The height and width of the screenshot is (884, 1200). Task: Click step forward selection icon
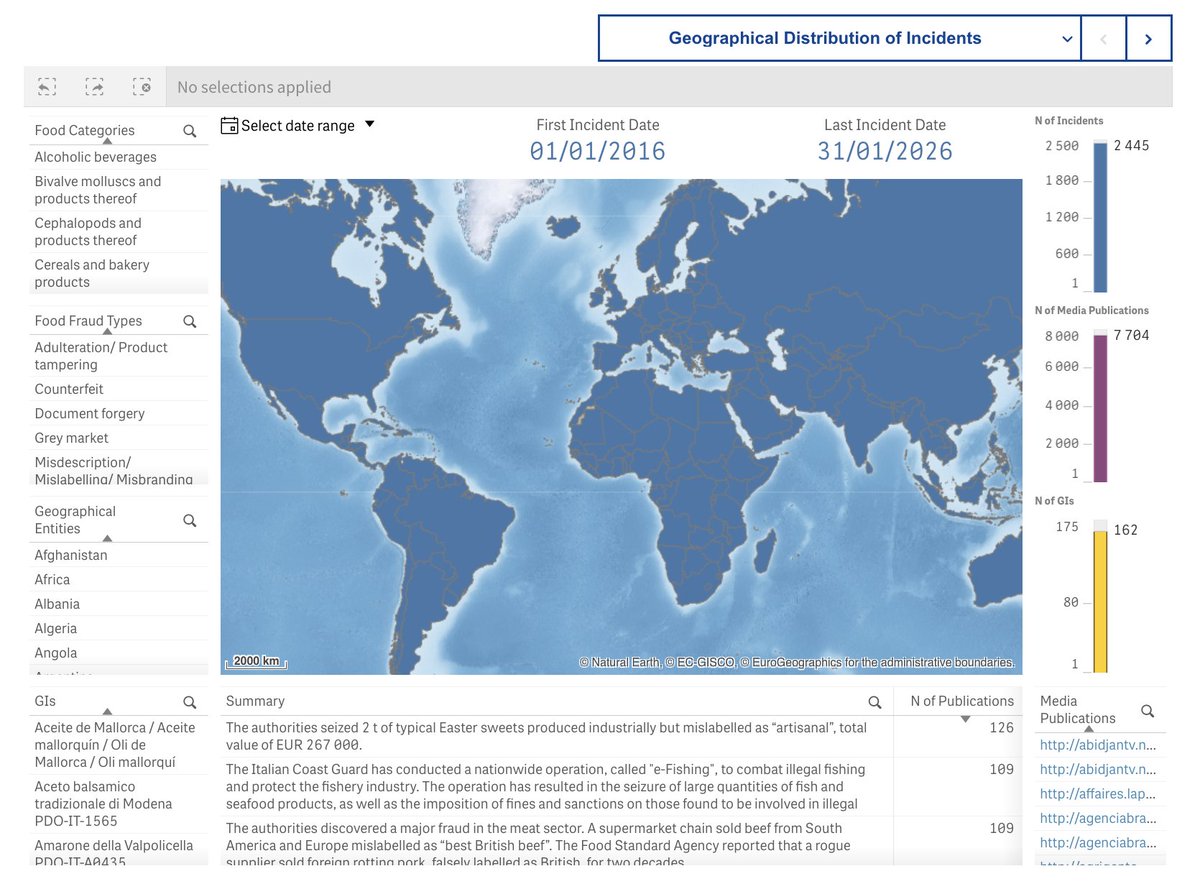94,87
